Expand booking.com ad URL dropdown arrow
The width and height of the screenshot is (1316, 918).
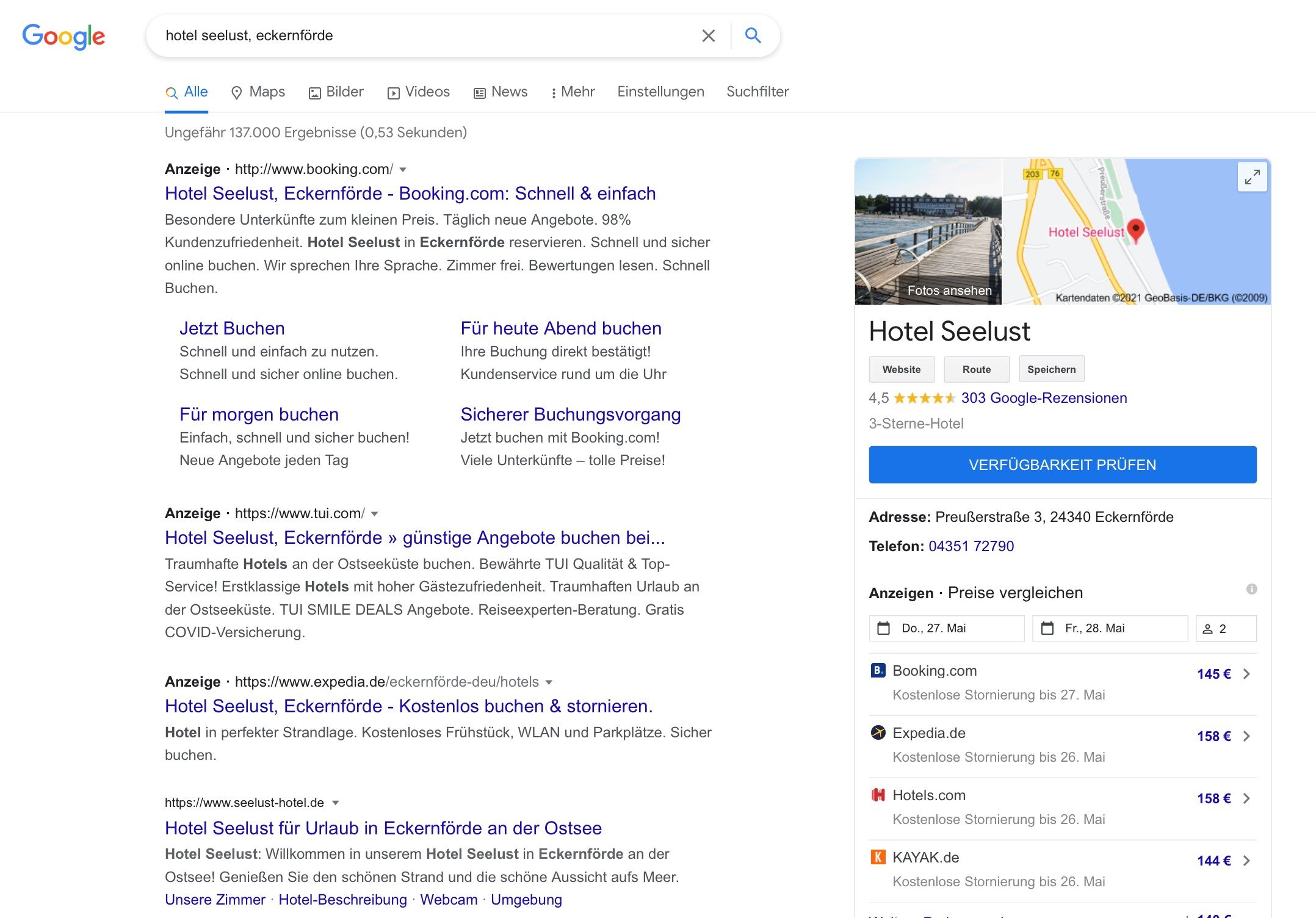[403, 170]
